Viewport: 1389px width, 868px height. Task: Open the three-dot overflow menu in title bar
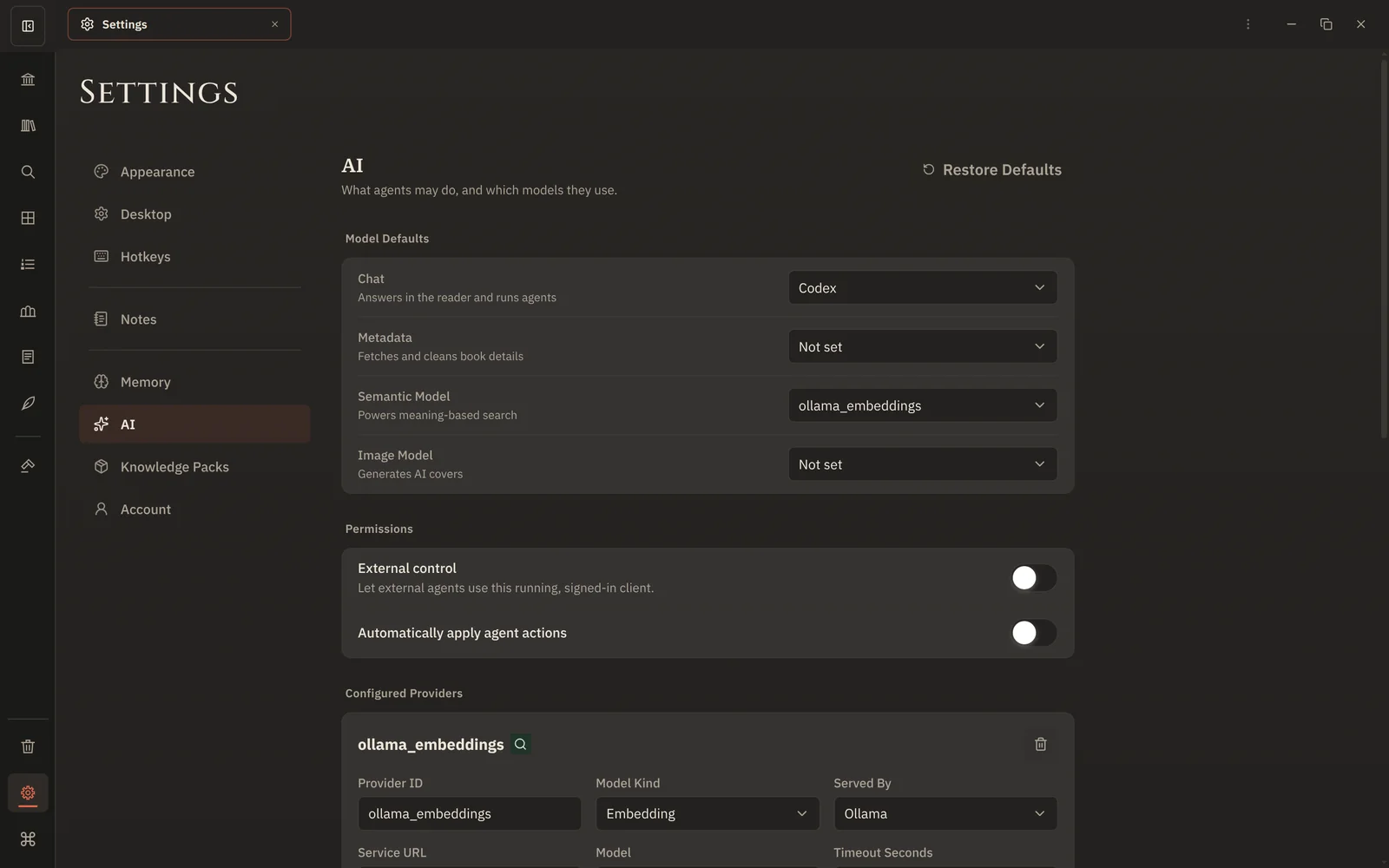tap(1248, 24)
